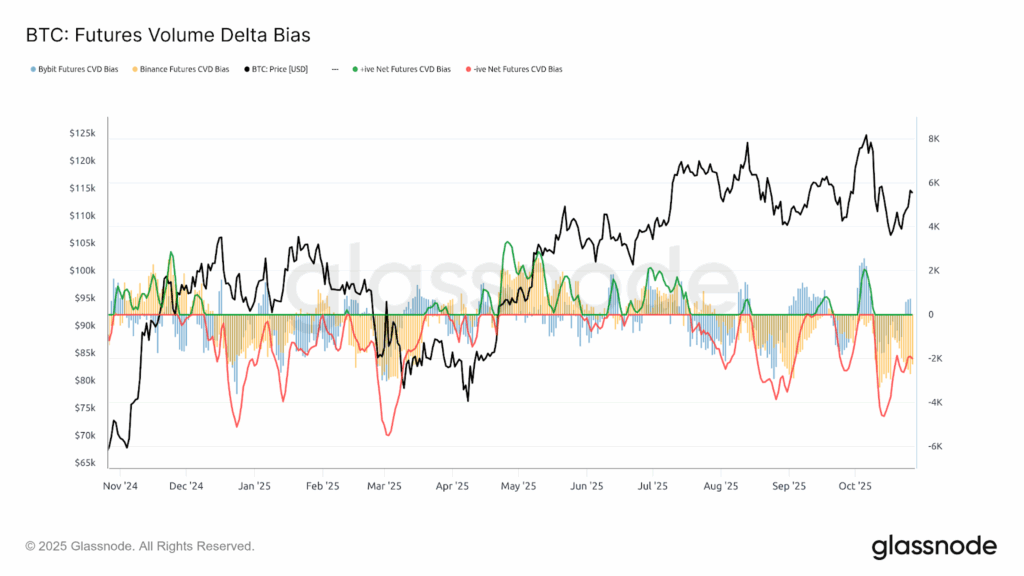Click the blue Bybit Futures CVD Bias legend dot
The height and width of the screenshot is (576, 1024).
pos(33,70)
